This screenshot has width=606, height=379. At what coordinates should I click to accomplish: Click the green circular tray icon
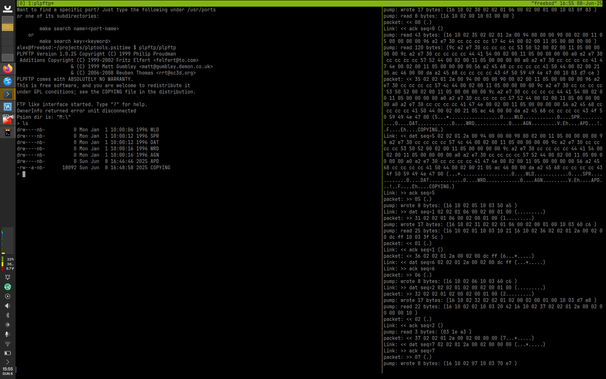(7, 287)
